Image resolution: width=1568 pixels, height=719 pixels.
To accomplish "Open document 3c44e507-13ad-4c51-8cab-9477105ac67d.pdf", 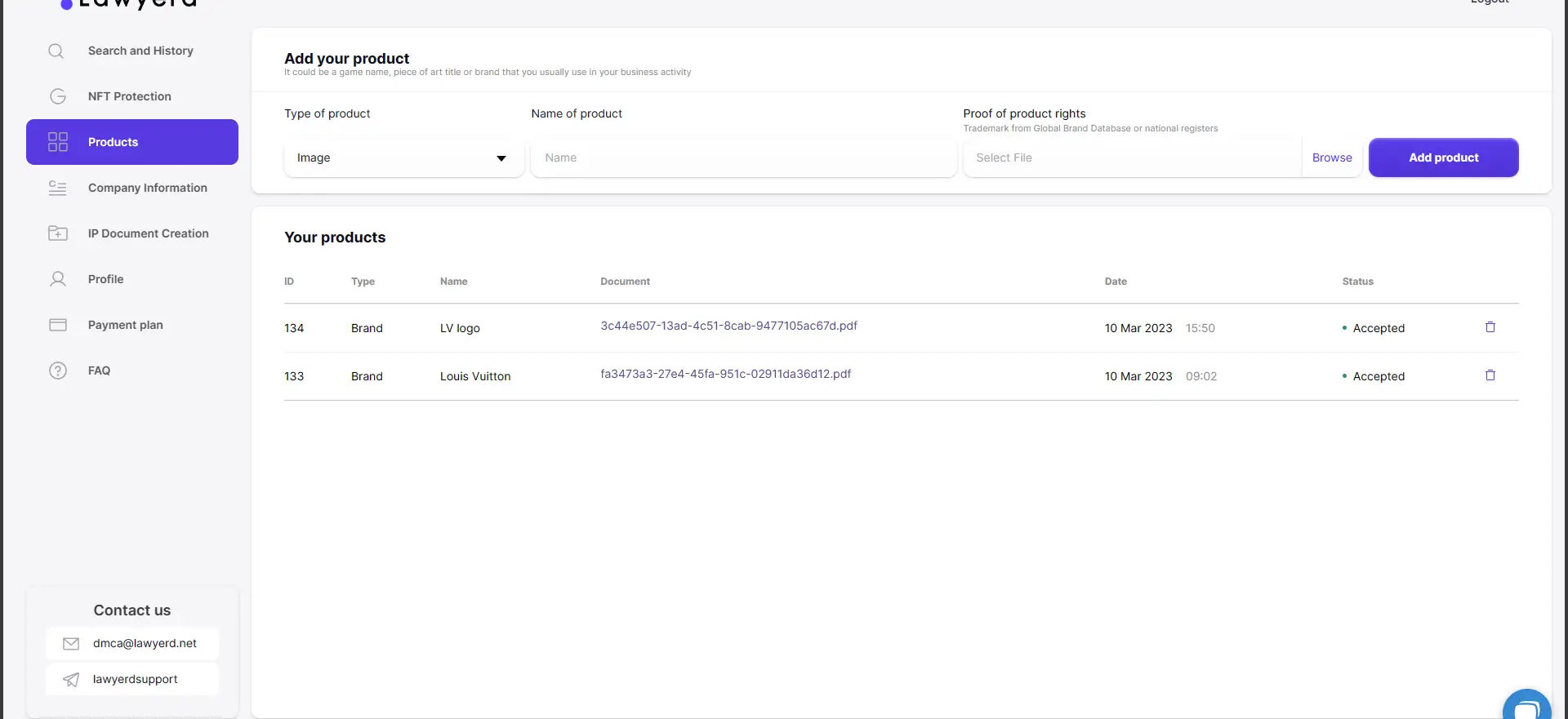I will [x=728, y=326].
